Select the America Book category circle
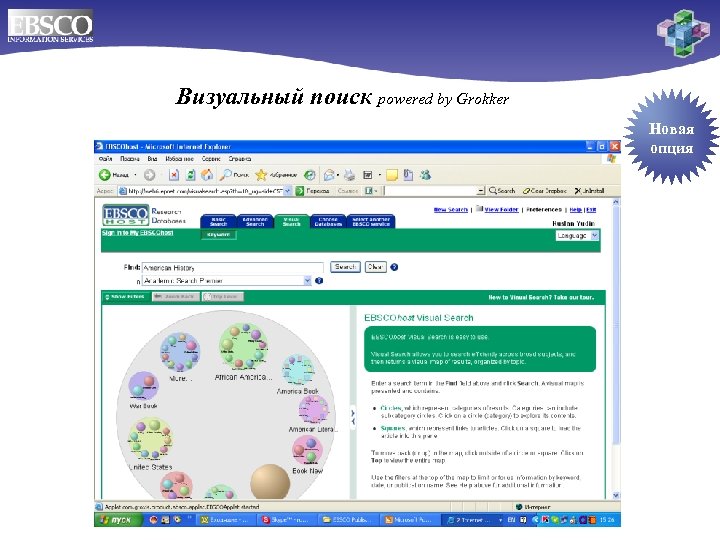The height and width of the screenshot is (540, 720). (x=298, y=370)
